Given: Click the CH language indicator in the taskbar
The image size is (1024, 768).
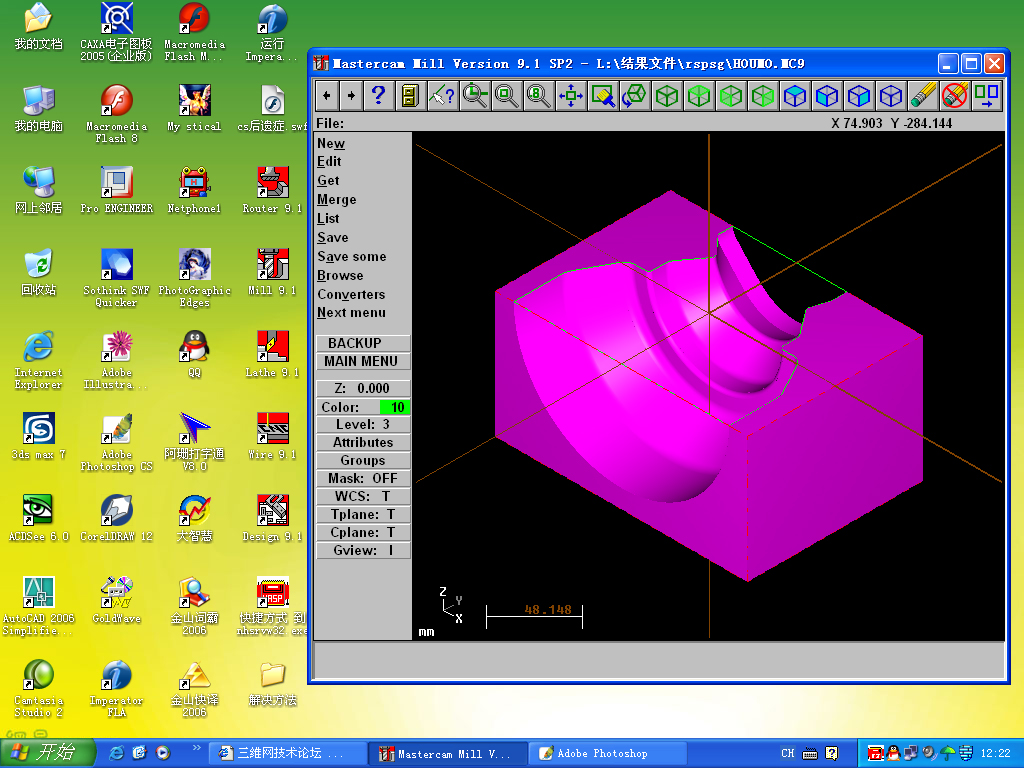Looking at the screenshot, I should (x=788, y=753).
